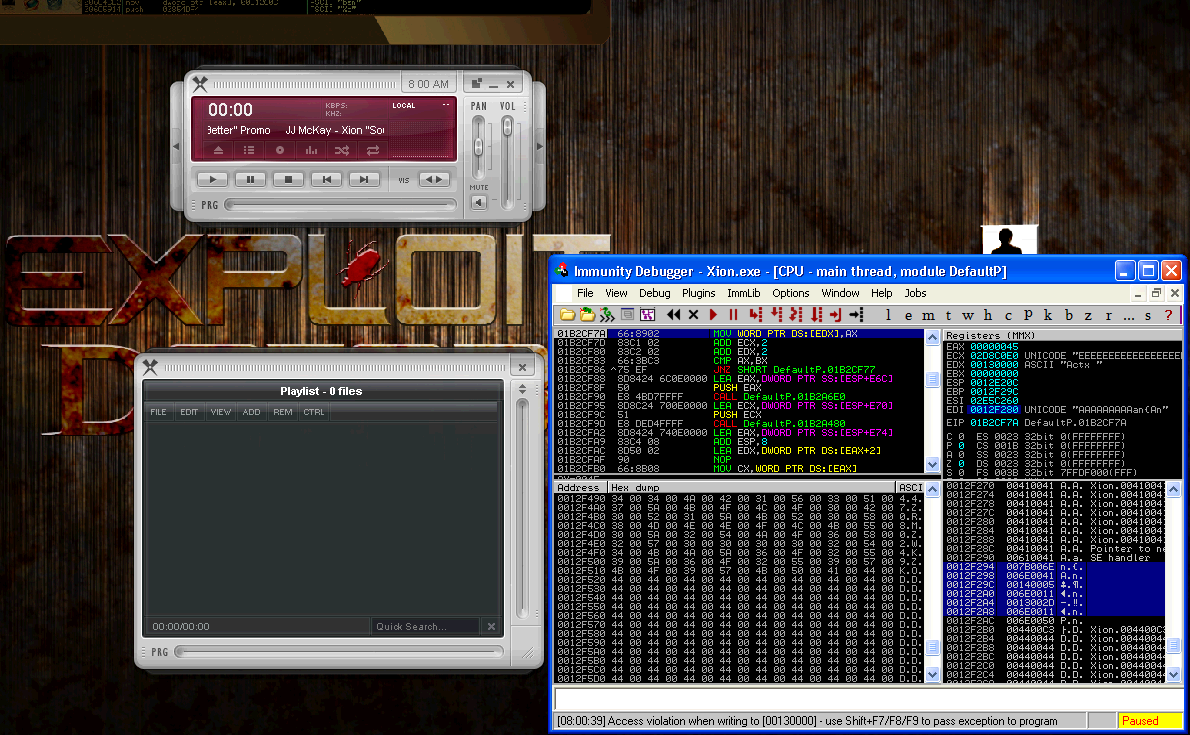This screenshot has height=735, width=1190.
Task: Click the Previous track button in Xion
Action: click(x=326, y=180)
